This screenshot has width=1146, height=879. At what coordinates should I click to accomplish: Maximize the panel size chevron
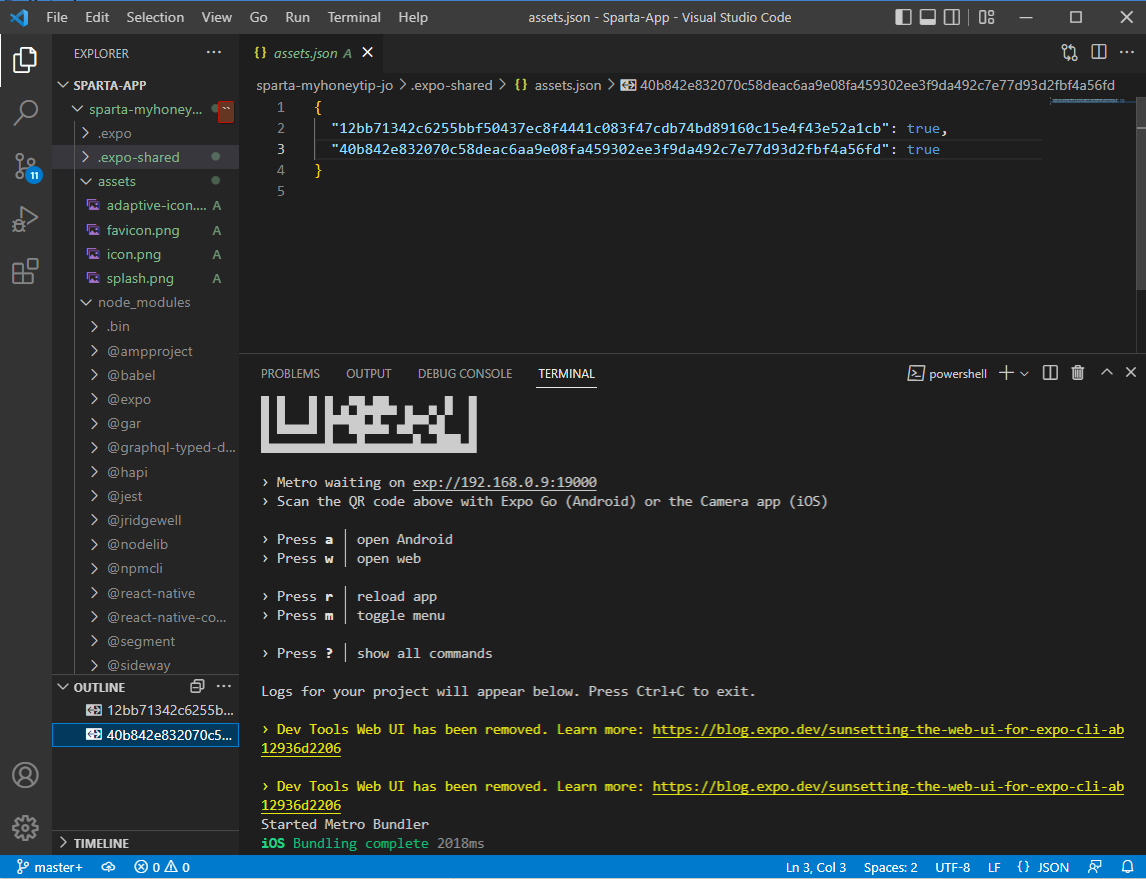[x=1107, y=373]
